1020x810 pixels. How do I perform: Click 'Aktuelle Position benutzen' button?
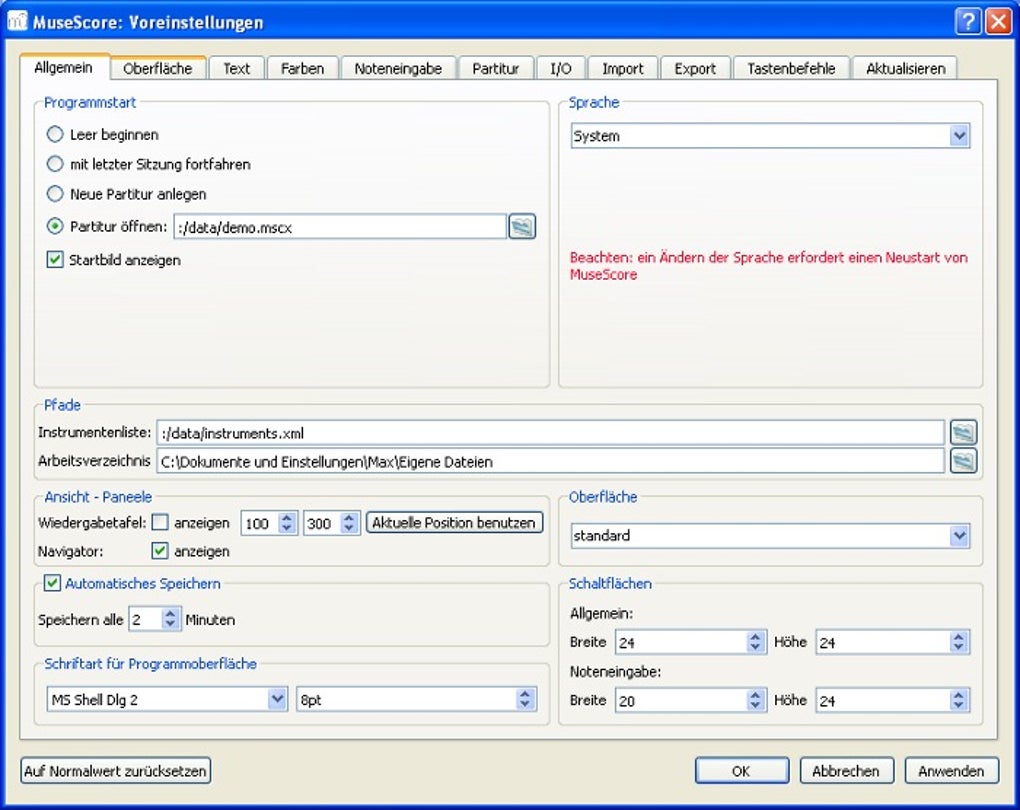pos(455,522)
